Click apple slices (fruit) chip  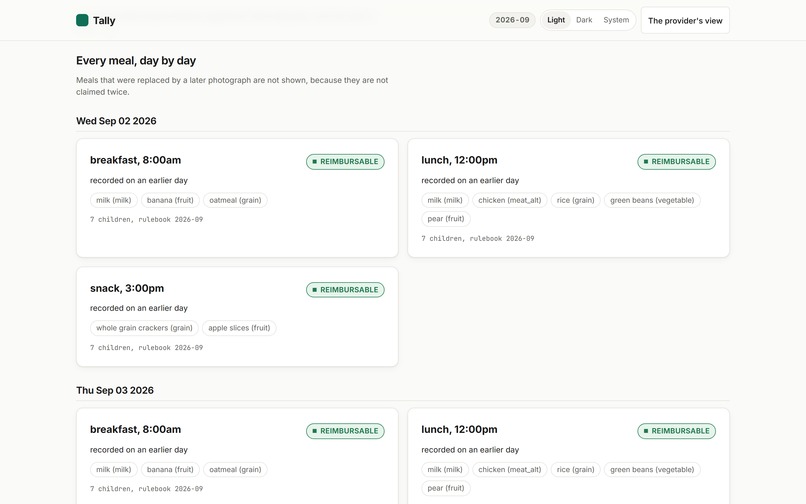click(239, 328)
